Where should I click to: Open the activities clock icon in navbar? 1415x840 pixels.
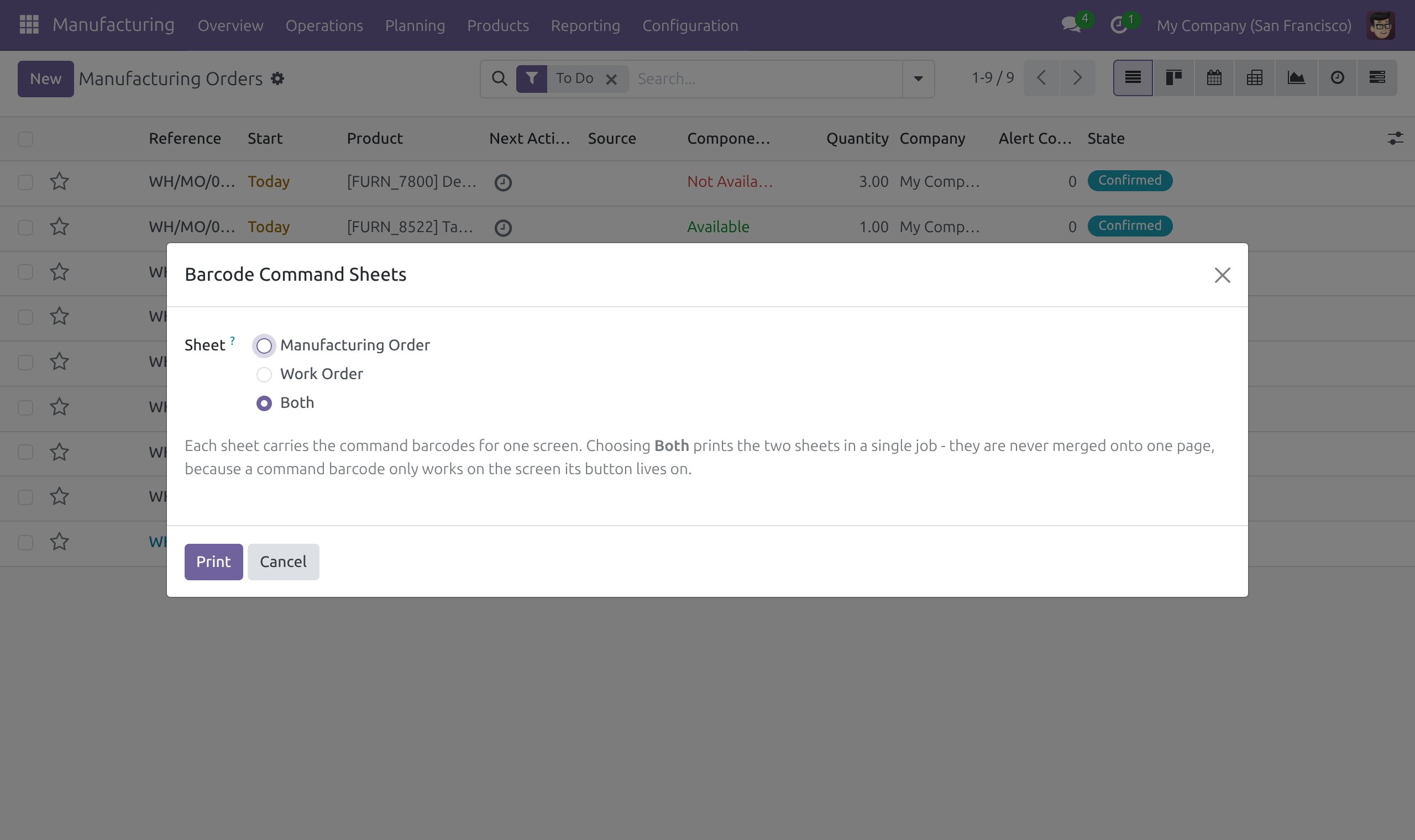[1118, 25]
